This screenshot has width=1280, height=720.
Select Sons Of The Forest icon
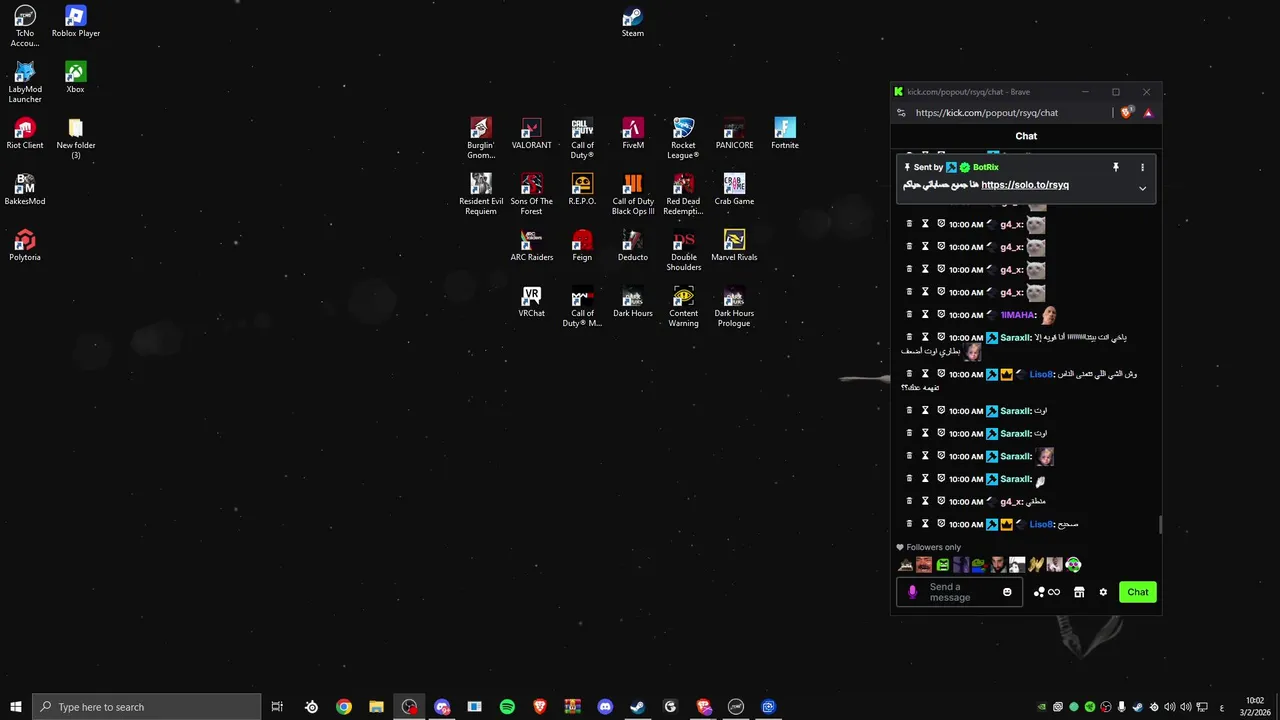pyautogui.click(x=531, y=195)
